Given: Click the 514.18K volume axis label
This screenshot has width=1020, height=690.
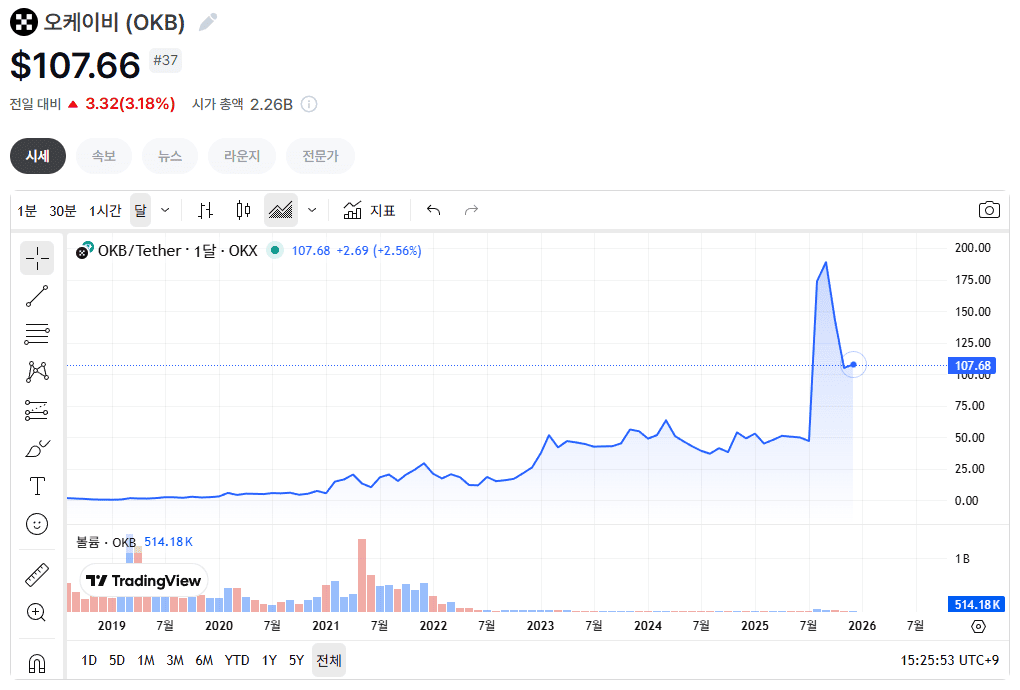Looking at the screenshot, I should [976, 605].
